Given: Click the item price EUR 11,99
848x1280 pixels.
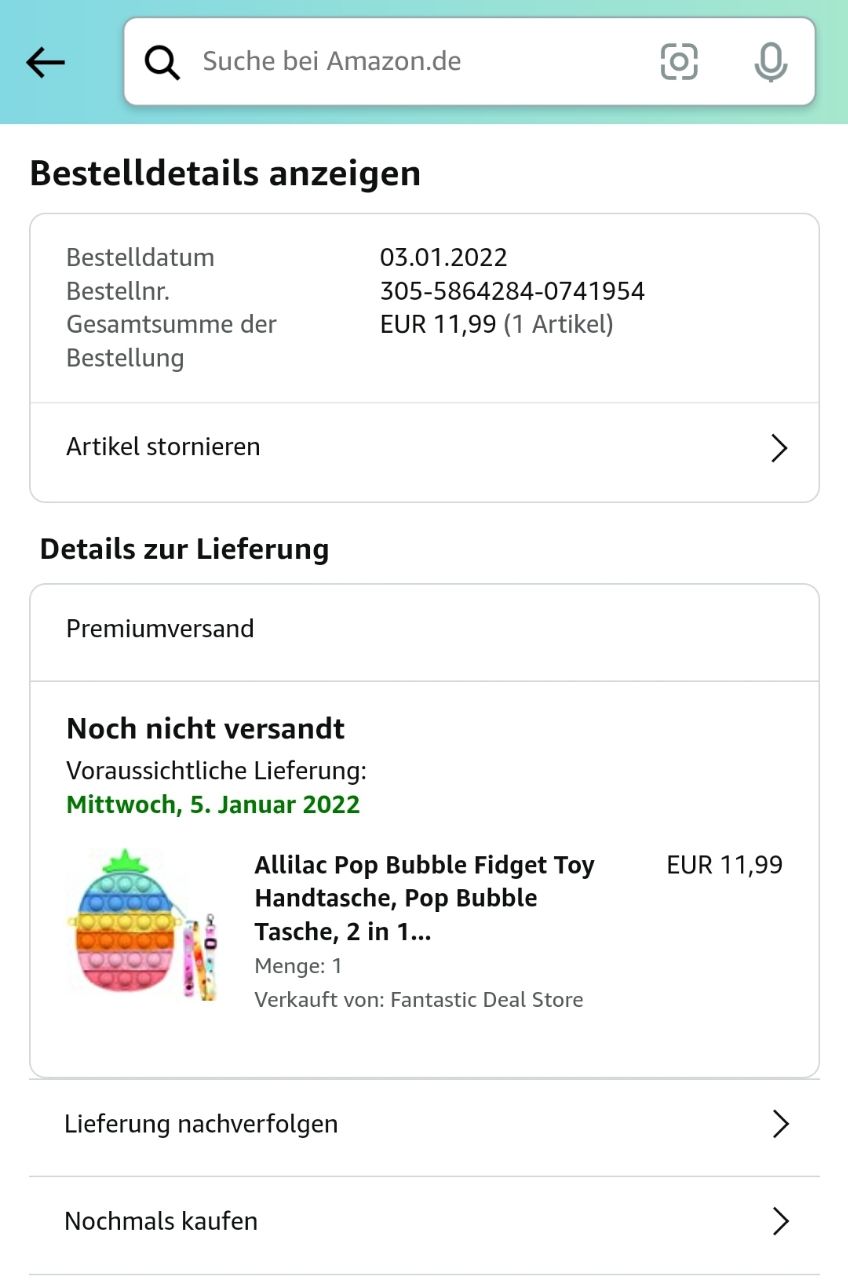Looking at the screenshot, I should pyautogui.click(x=724, y=865).
